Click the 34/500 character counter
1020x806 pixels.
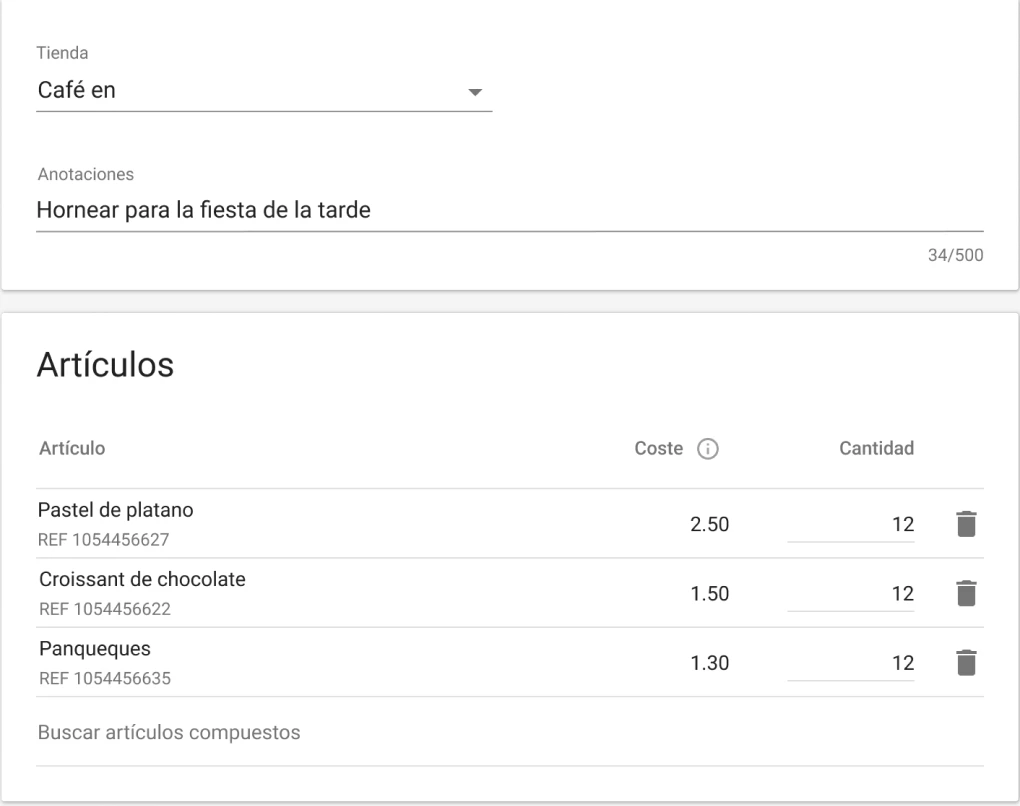956,256
